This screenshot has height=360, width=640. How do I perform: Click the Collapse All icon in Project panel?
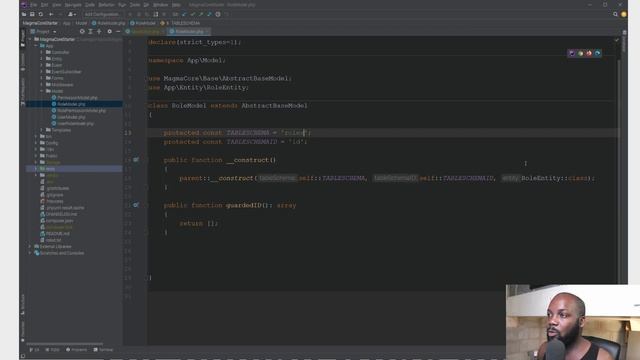click(99, 31)
